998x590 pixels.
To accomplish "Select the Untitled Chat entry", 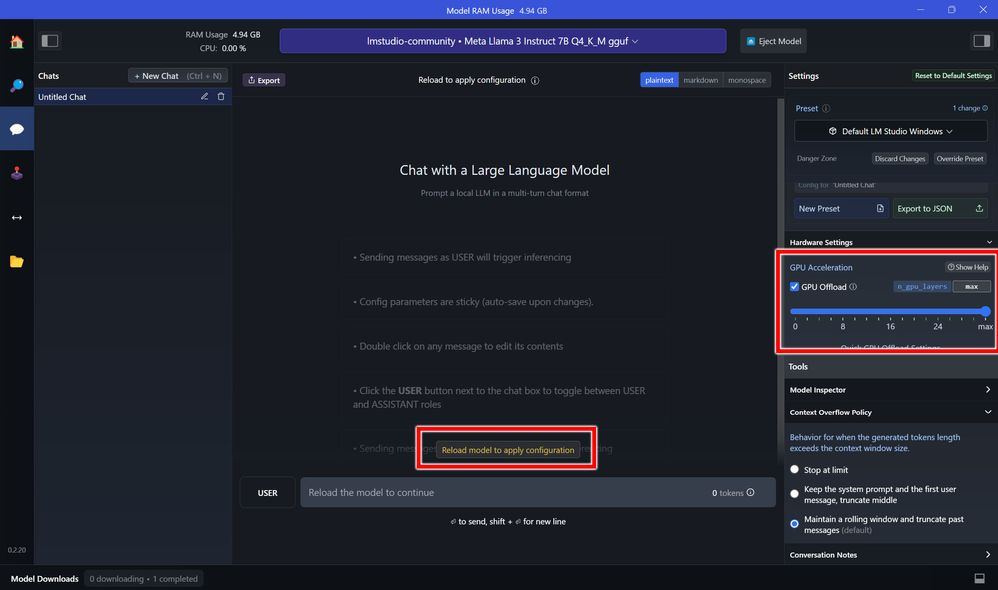I will pos(132,97).
